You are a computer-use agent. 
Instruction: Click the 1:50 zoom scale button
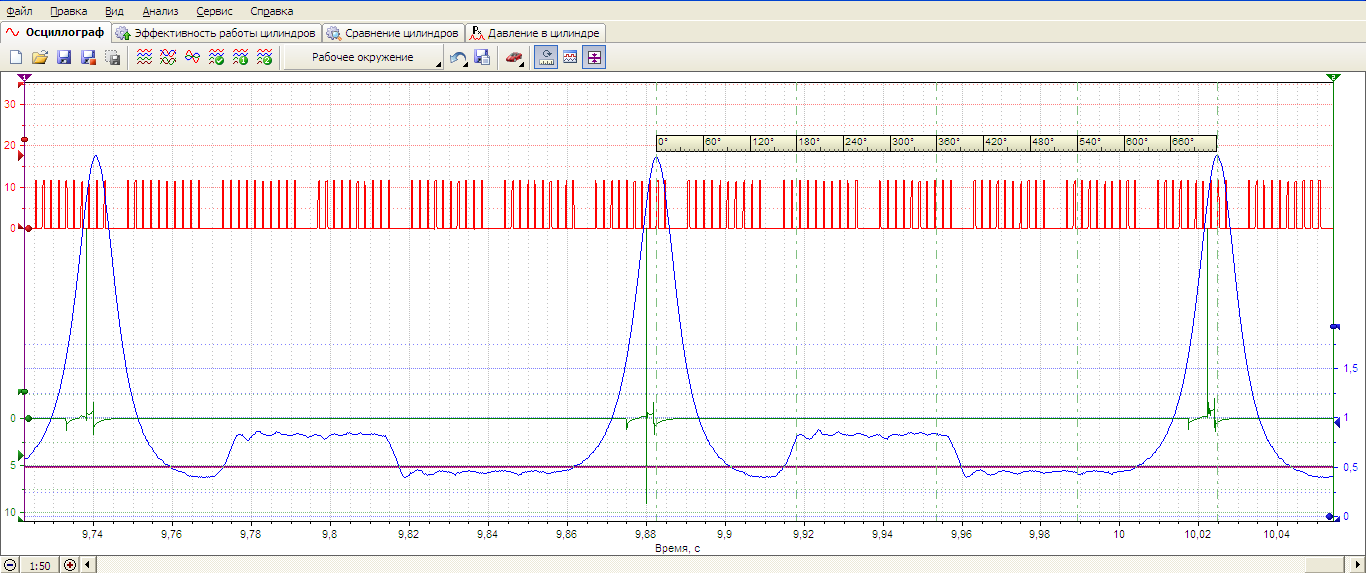(40, 565)
